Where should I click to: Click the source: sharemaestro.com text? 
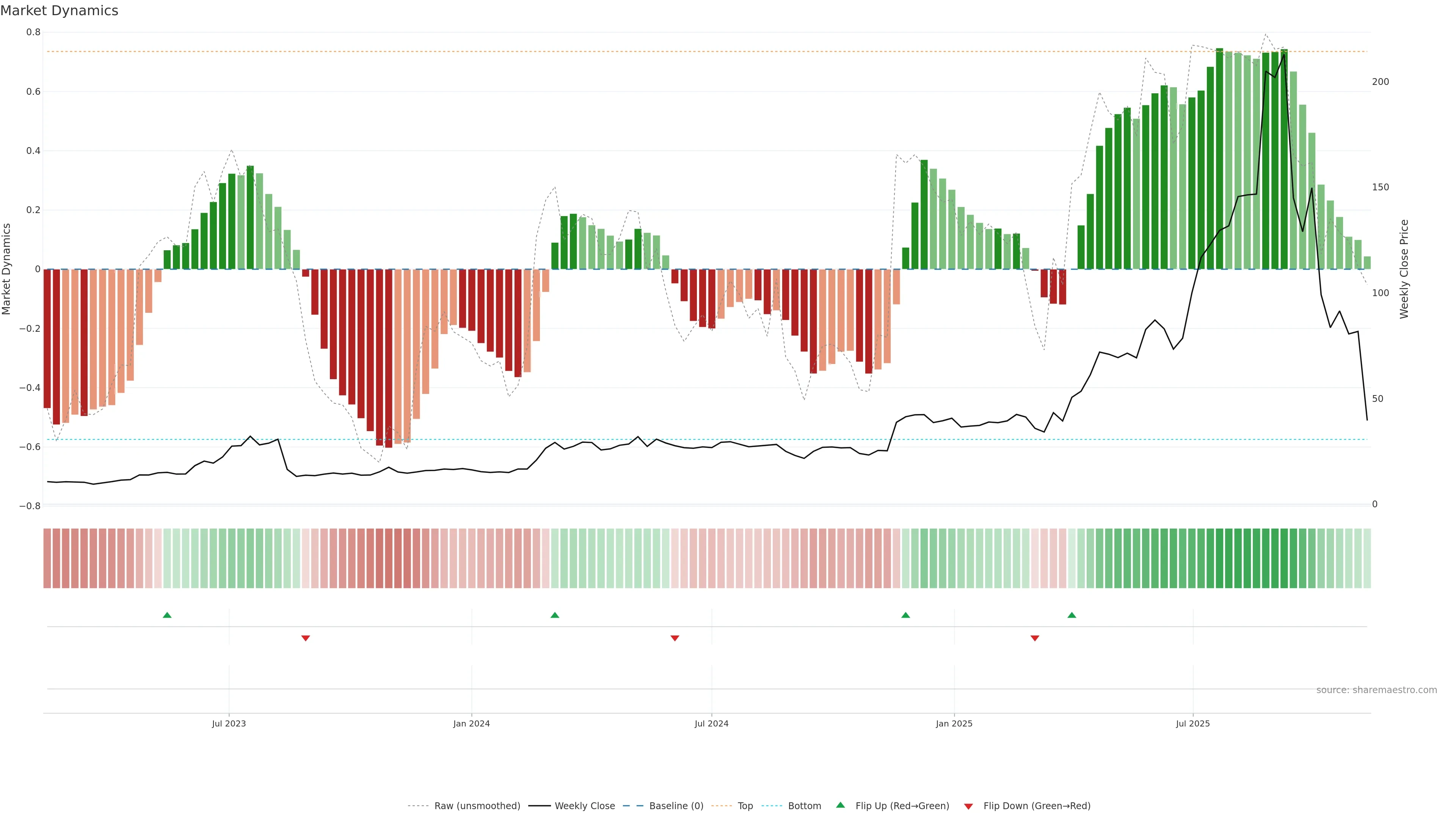(x=1376, y=690)
